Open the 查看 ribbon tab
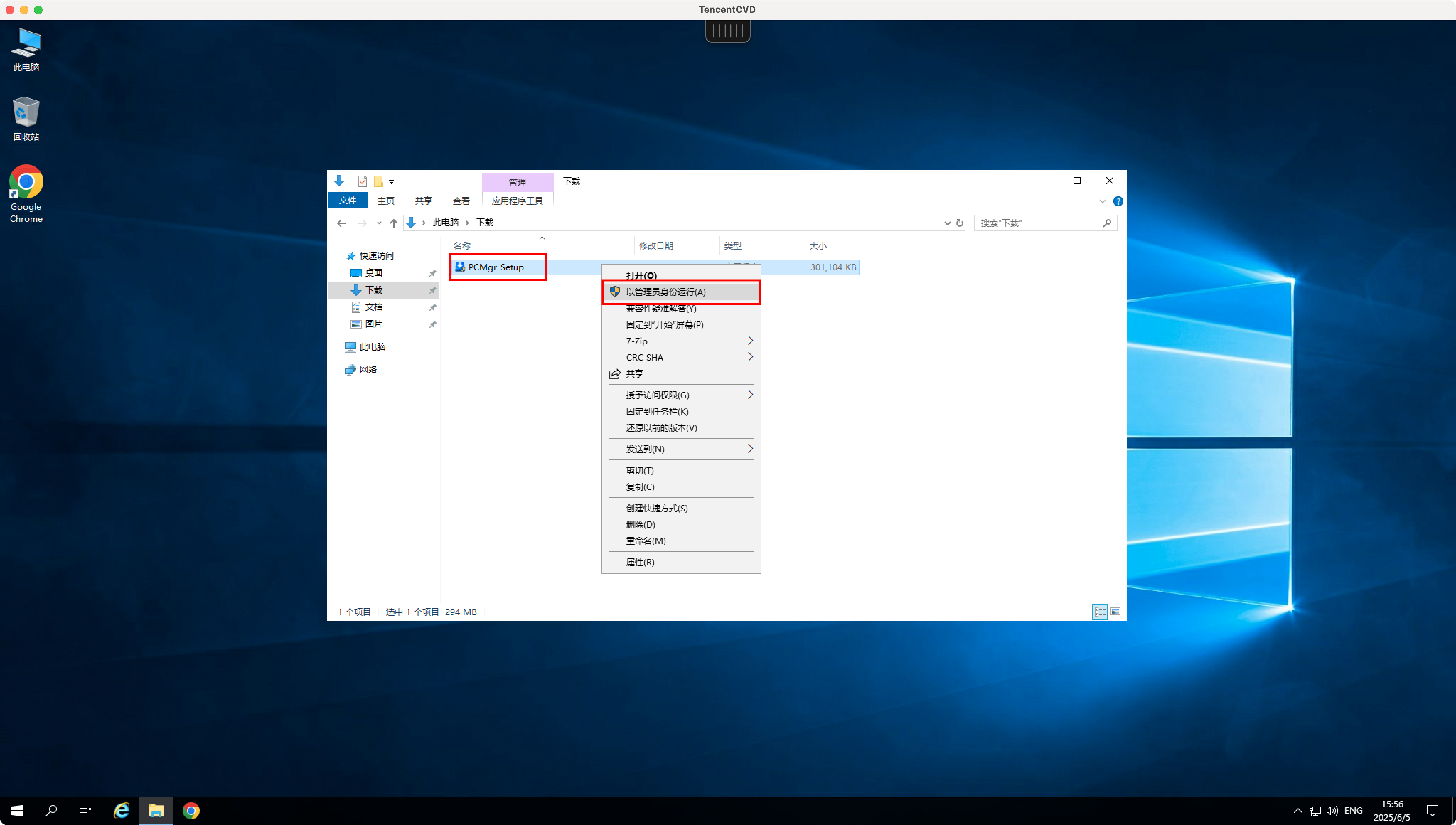The image size is (1456, 825). click(x=461, y=201)
